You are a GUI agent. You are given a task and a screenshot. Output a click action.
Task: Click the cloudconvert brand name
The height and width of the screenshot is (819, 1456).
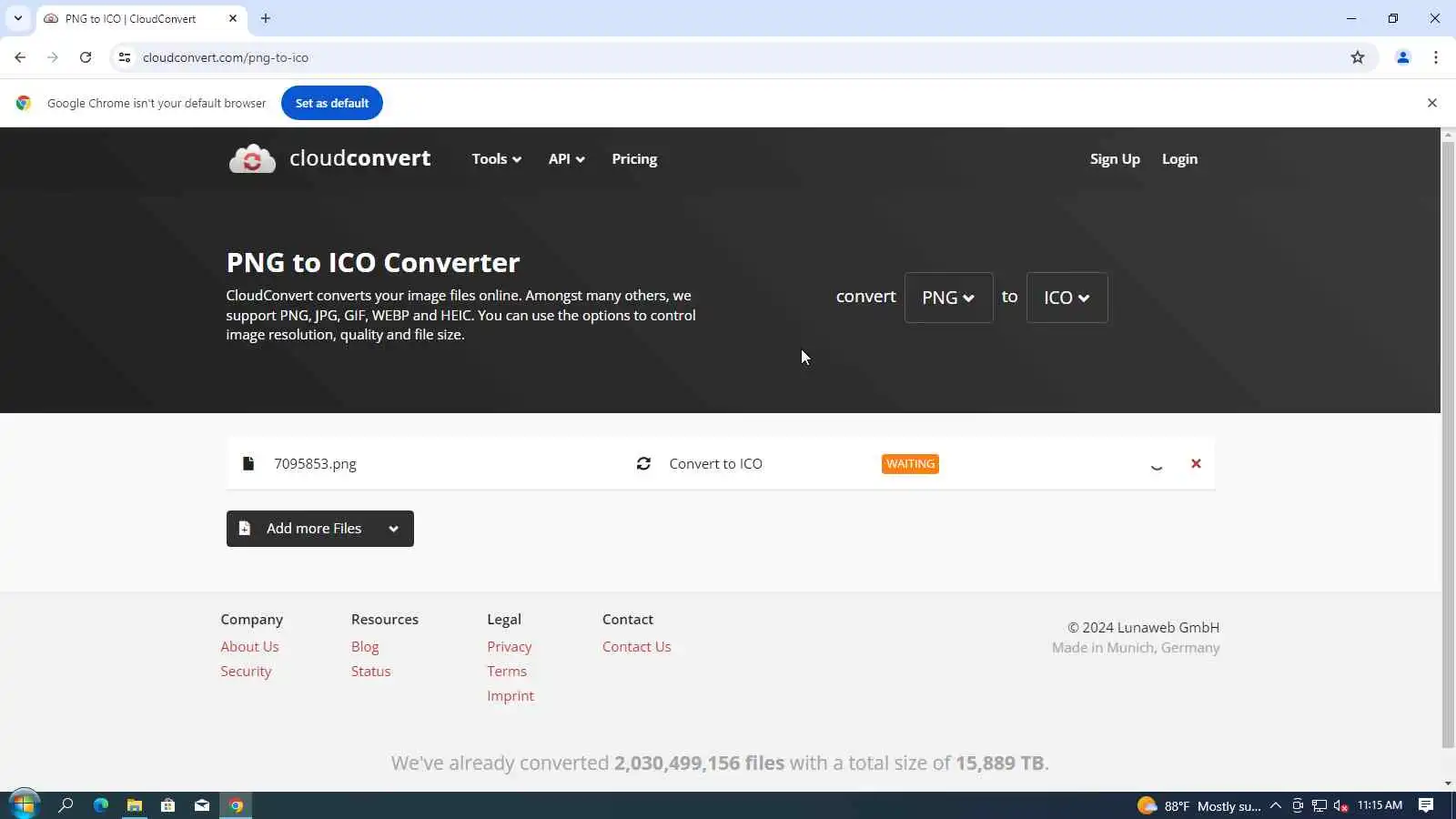(359, 158)
